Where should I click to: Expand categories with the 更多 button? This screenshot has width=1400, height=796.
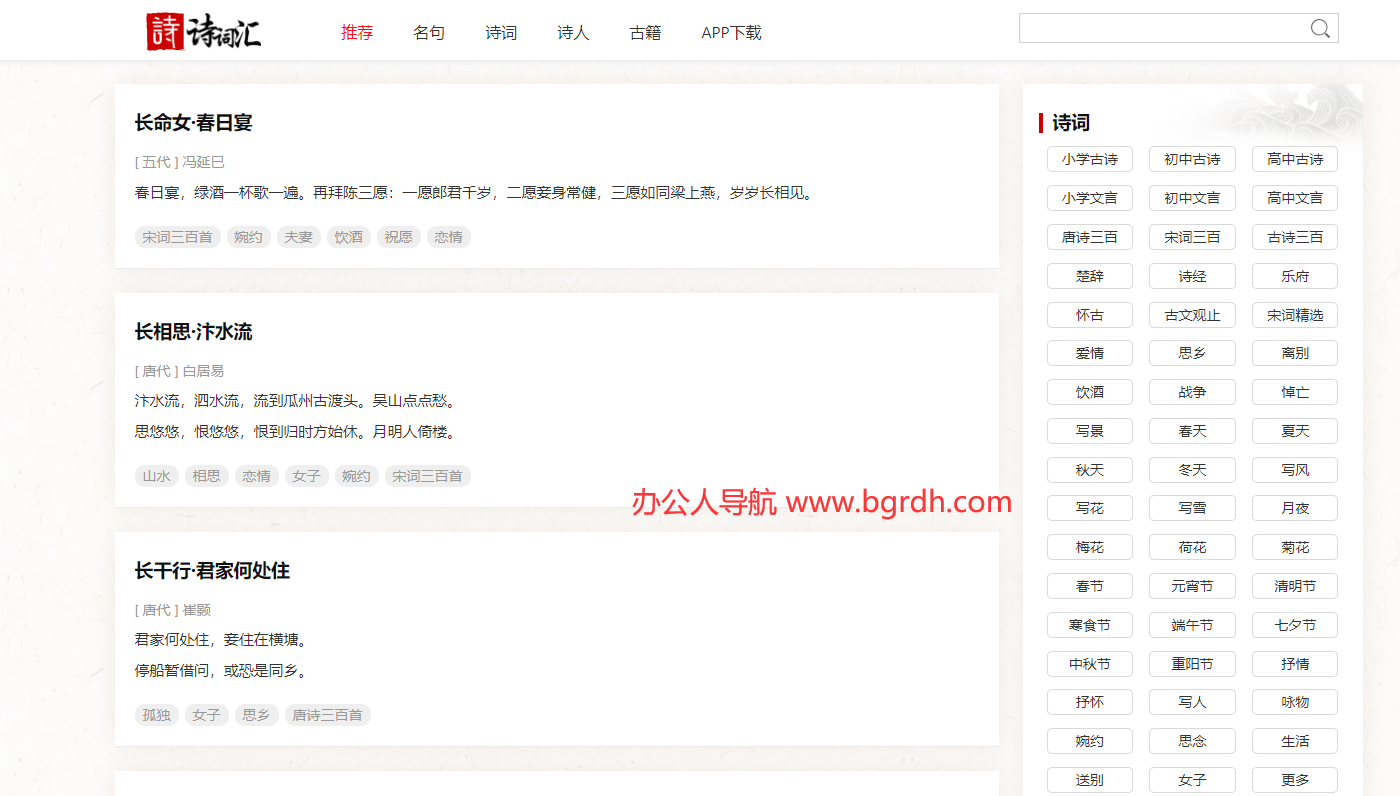tap(1294, 780)
